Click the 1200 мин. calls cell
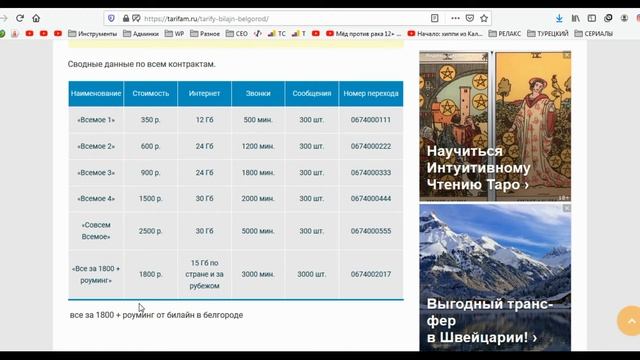640x360 pixels. 258,146
